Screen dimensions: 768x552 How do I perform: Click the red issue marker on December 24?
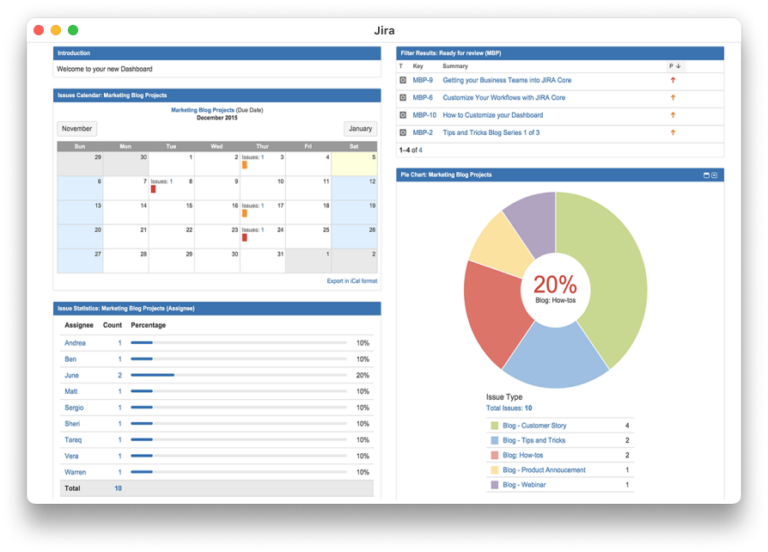pyautogui.click(x=244, y=238)
